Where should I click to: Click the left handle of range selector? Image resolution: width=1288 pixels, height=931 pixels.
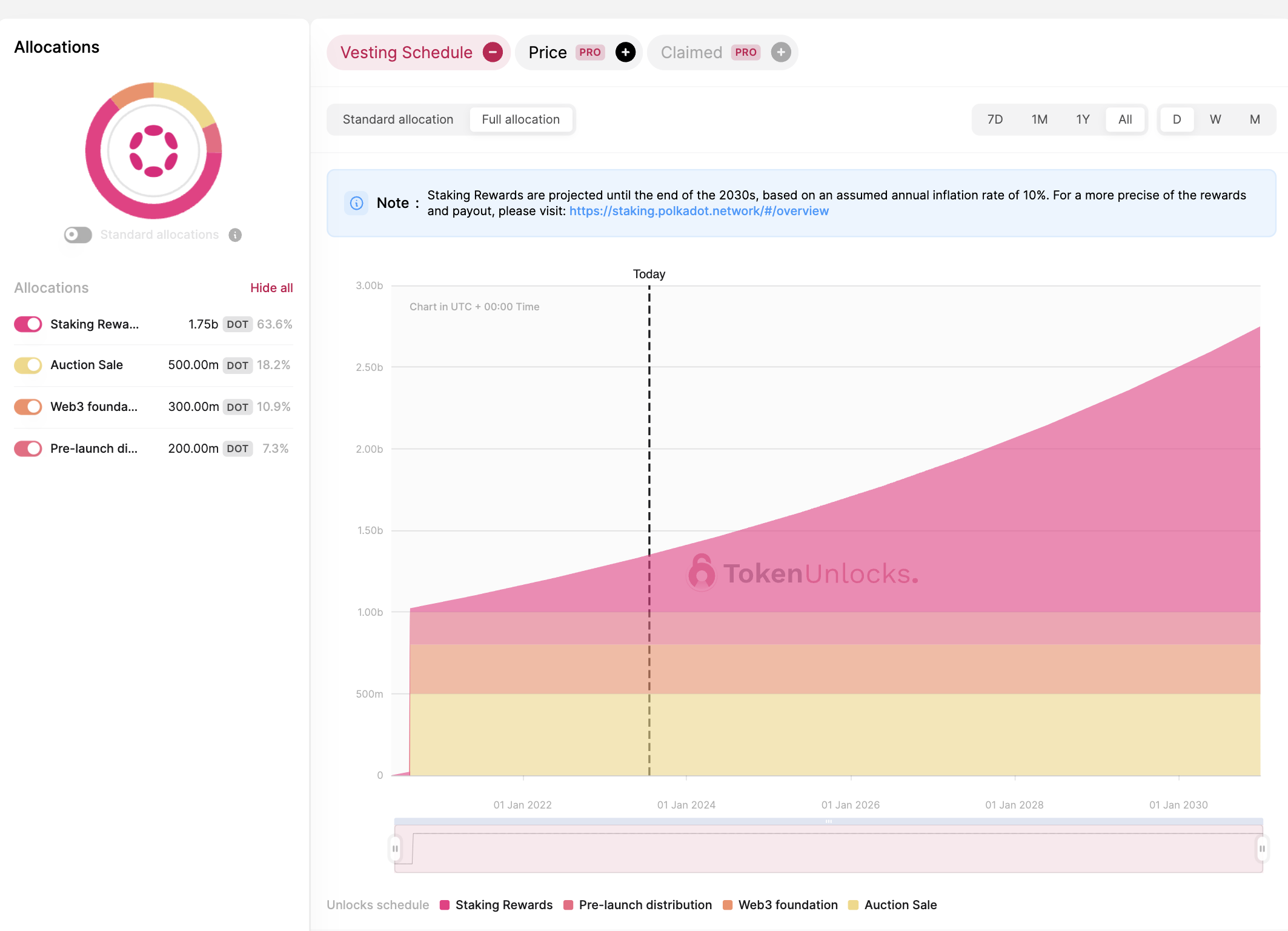[x=395, y=849]
